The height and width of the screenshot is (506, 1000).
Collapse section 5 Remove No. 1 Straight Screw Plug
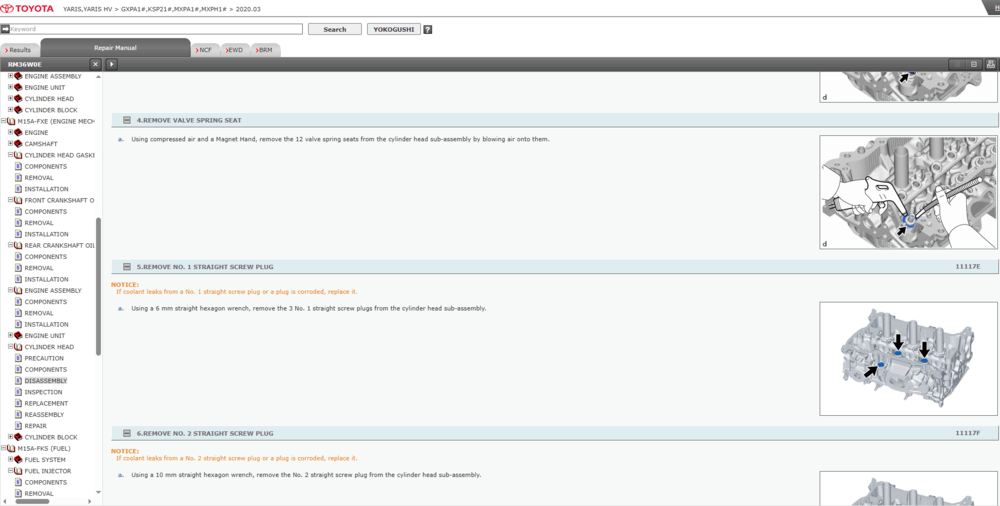pyautogui.click(x=127, y=267)
